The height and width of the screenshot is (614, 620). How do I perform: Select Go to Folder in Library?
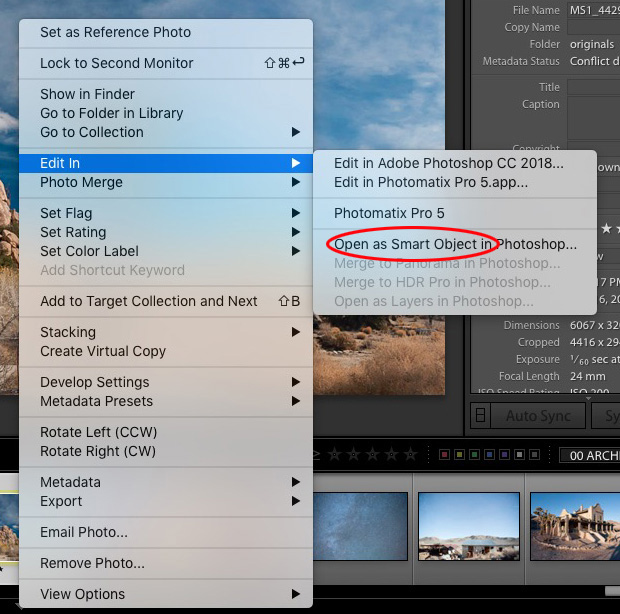coord(166,113)
